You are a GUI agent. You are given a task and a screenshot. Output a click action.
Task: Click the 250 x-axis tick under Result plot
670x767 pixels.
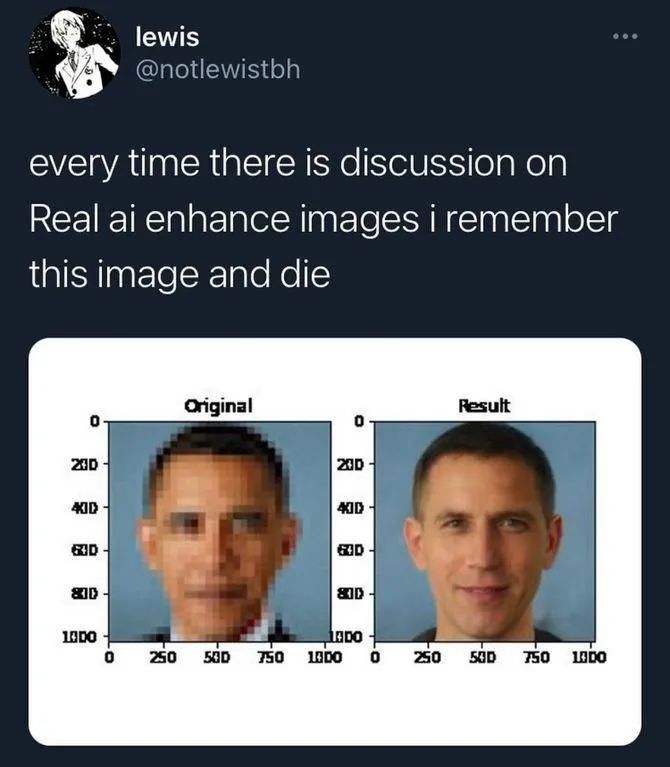(x=427, y=657)
